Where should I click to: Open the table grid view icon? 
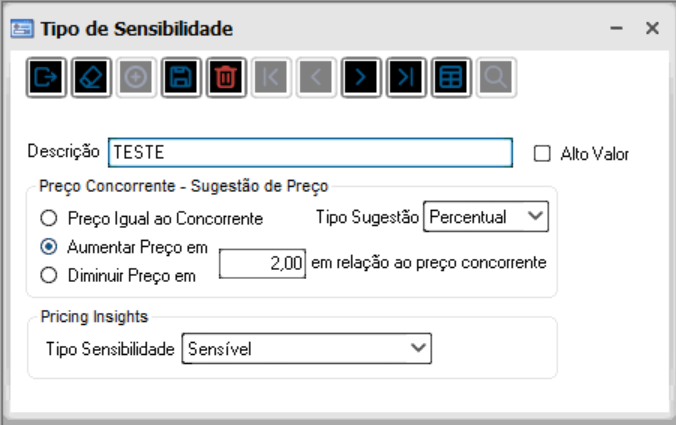[450, 77]
